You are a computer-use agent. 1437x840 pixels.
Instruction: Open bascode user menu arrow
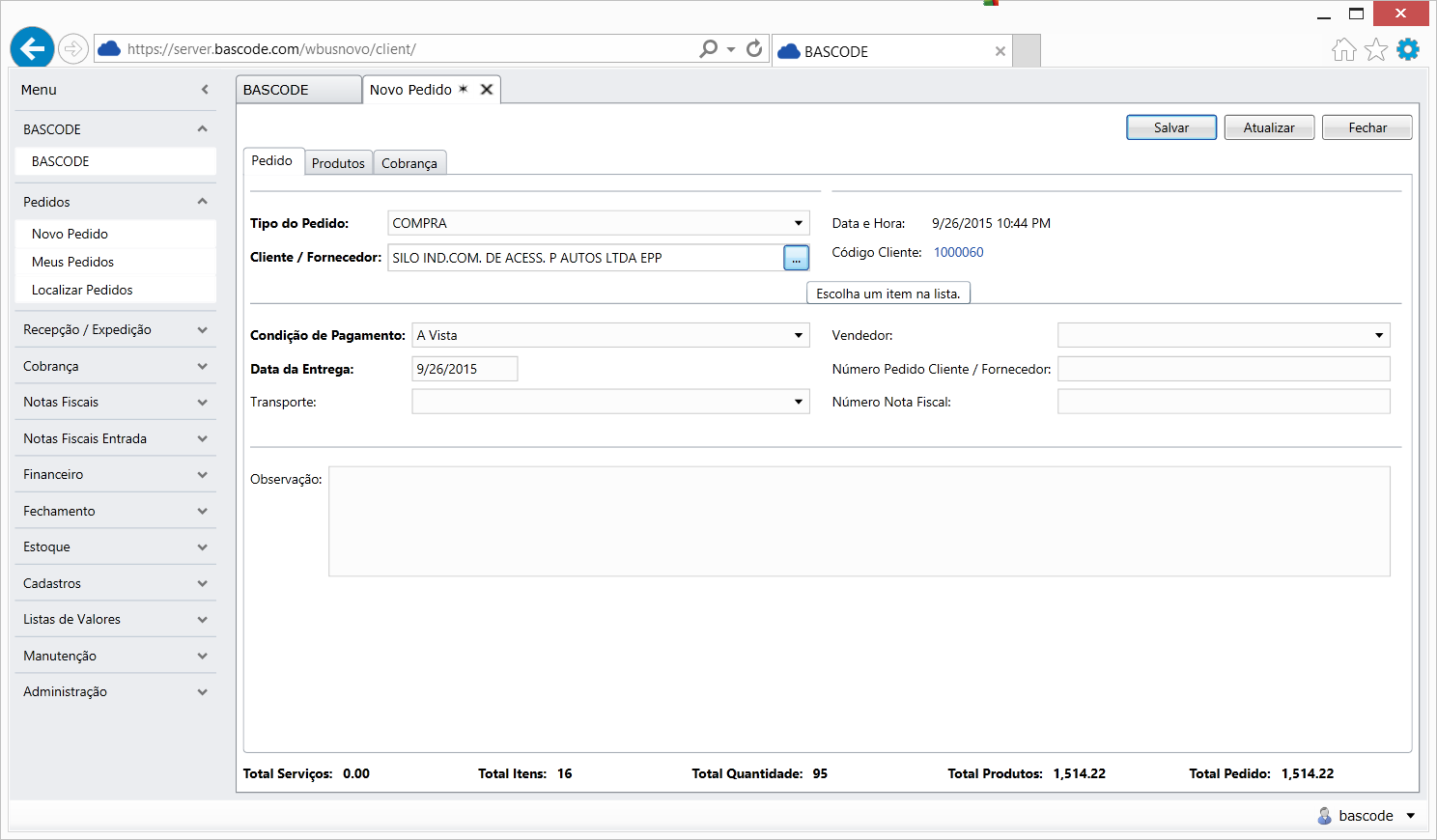1410,816
